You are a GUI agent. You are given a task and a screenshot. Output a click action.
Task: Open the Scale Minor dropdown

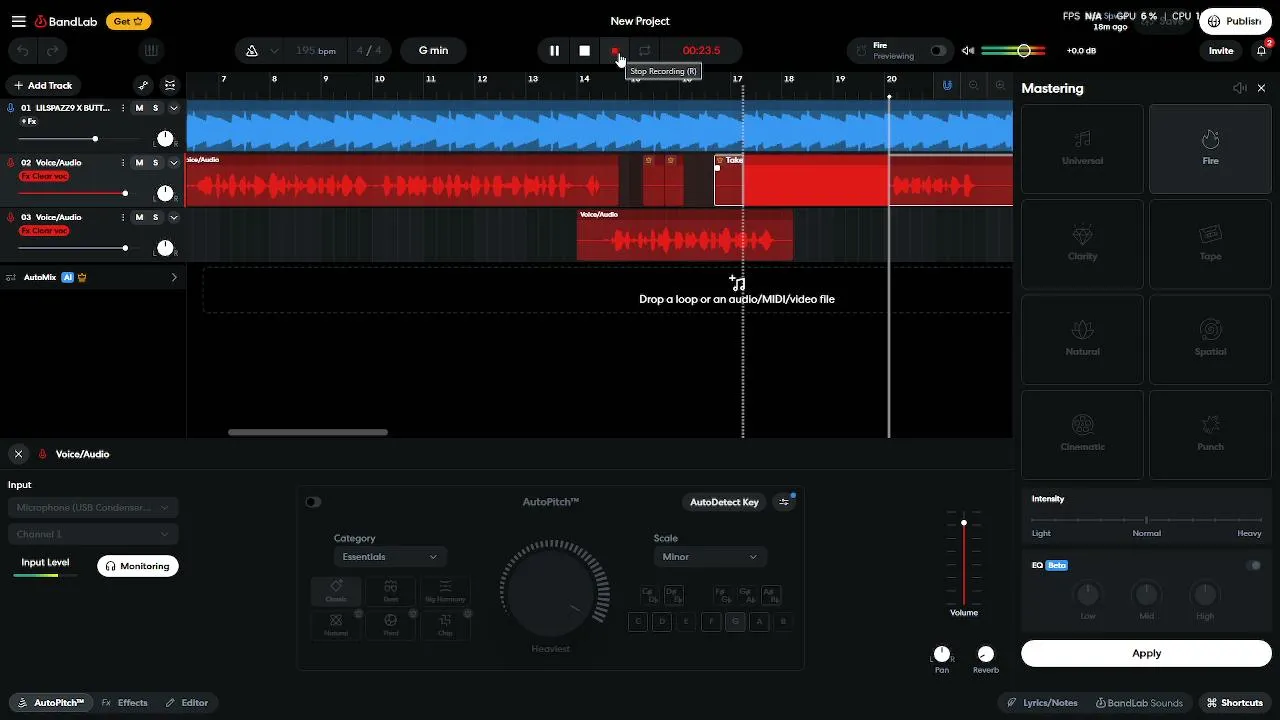[x=710, y=557]
